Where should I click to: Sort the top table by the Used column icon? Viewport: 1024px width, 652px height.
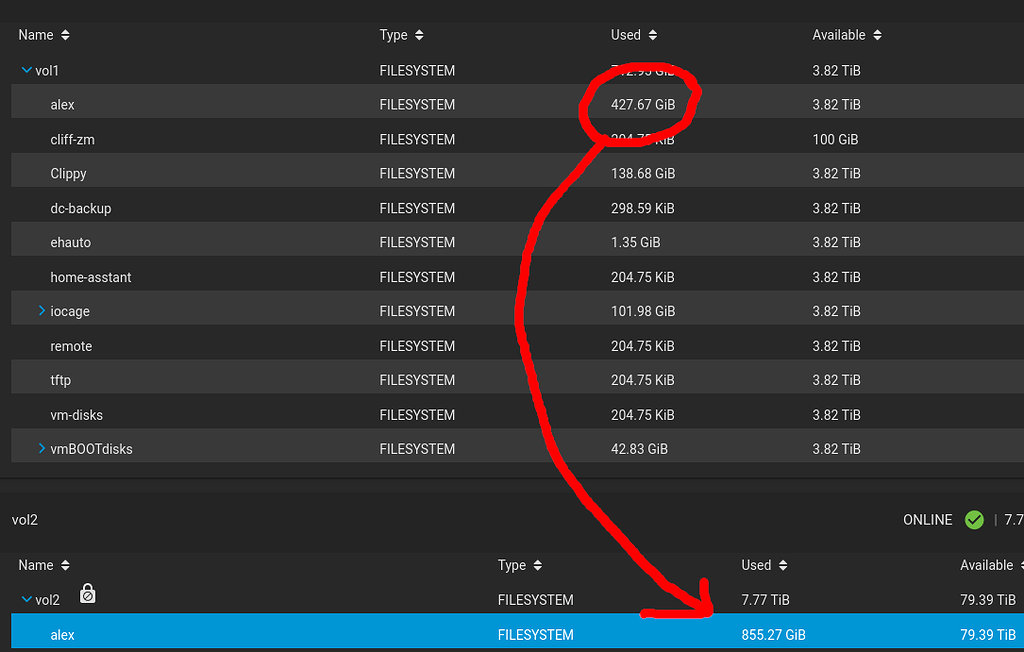[x=652, y=35]
